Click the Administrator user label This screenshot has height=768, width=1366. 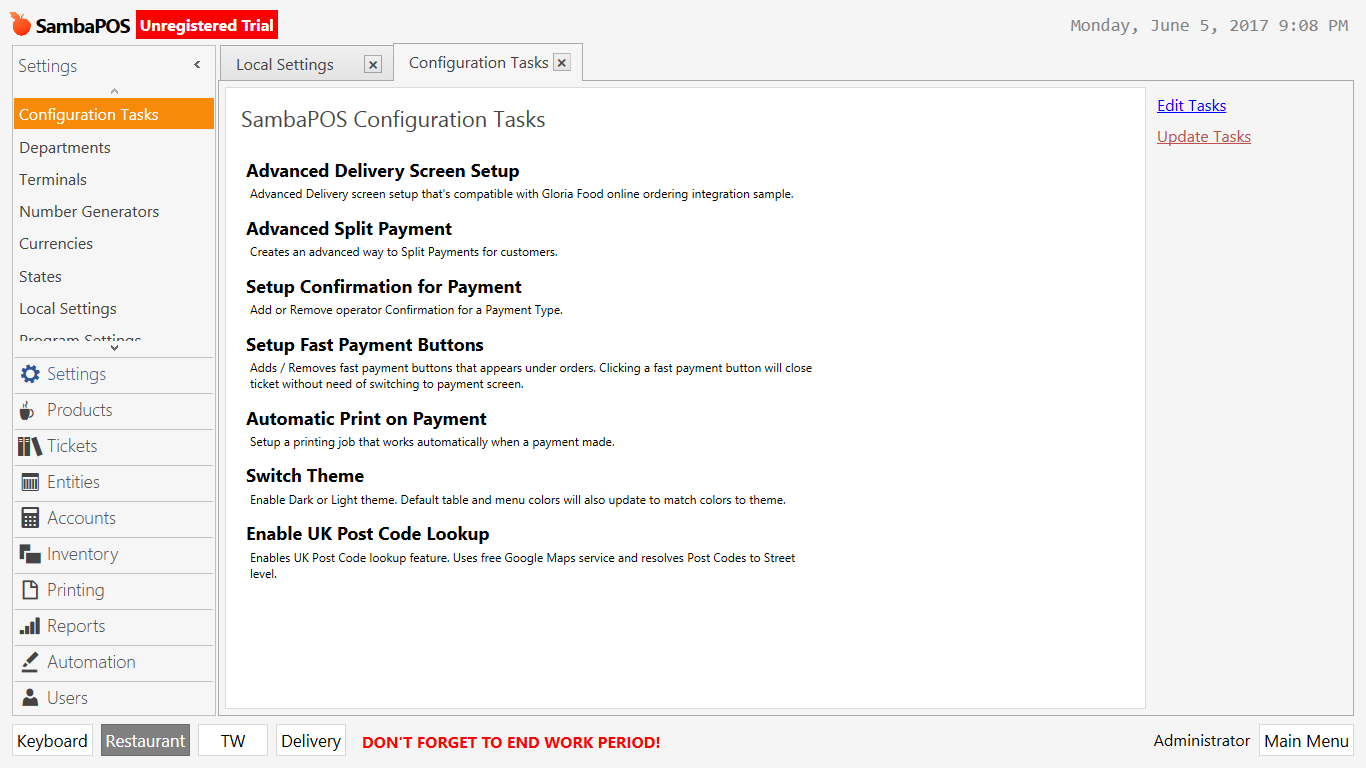pyautogui.click(x=1202, y=741)
